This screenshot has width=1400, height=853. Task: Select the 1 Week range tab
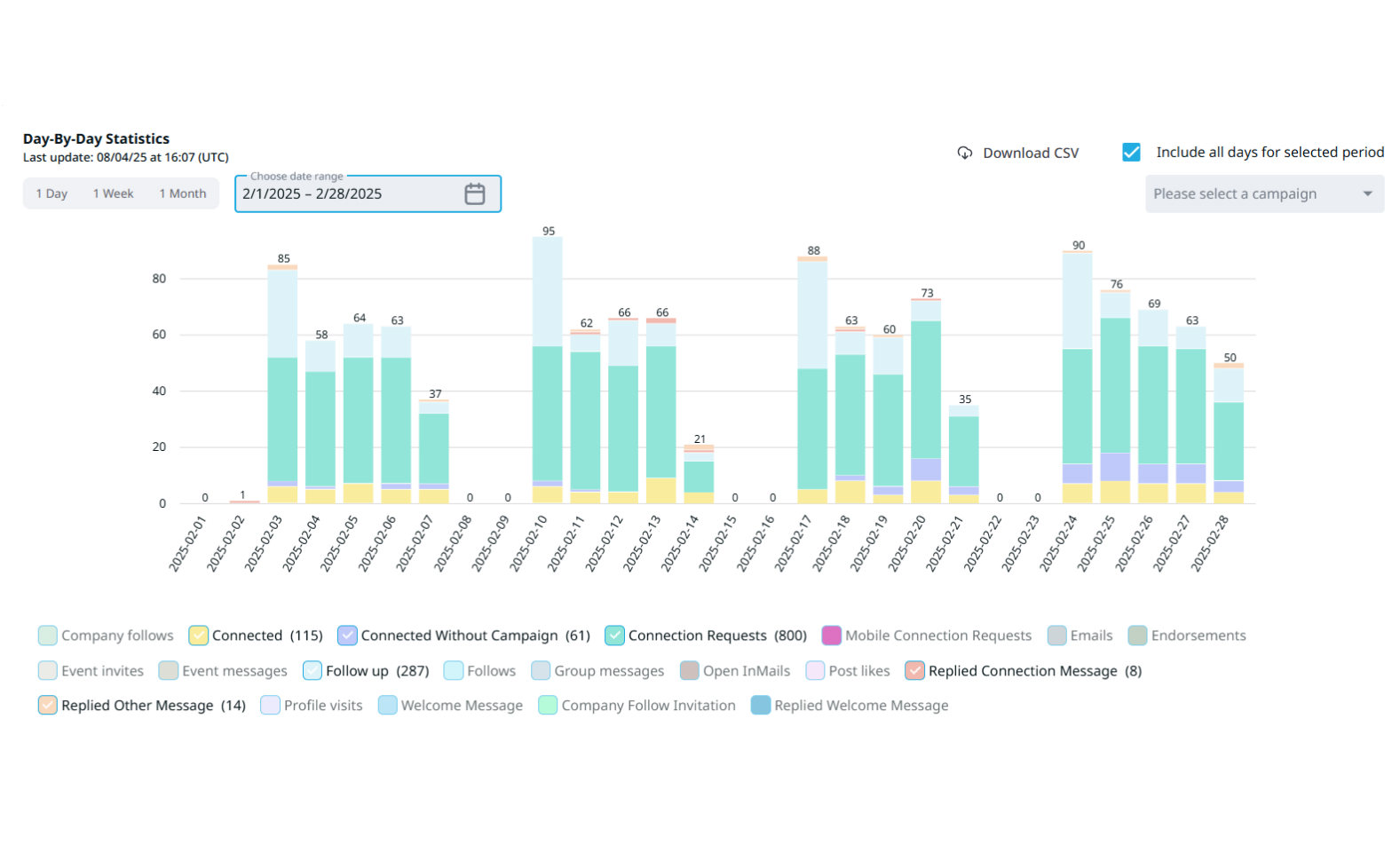pyautogui.click(x=113, y=194)
